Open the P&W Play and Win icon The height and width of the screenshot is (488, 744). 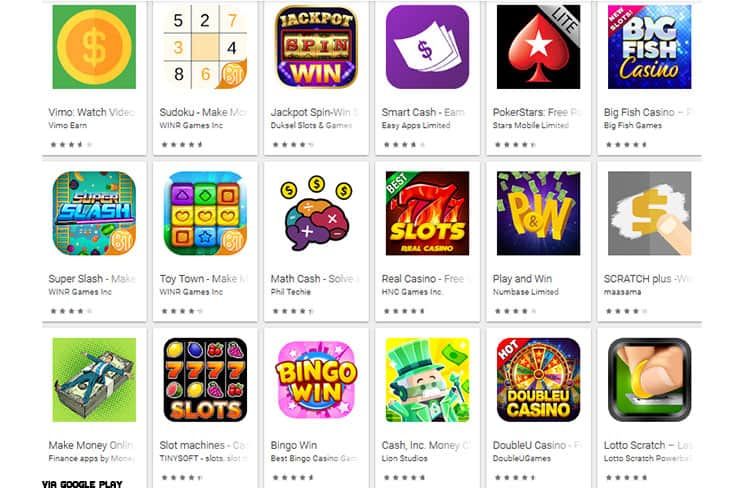[538, 213]
